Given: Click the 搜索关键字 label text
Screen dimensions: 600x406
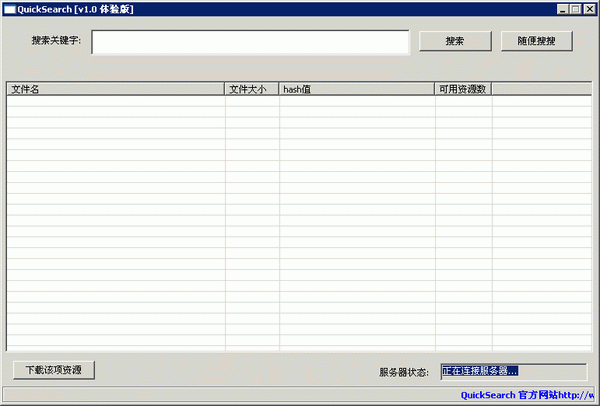Looking at the screenshot, I should [56, 40].
